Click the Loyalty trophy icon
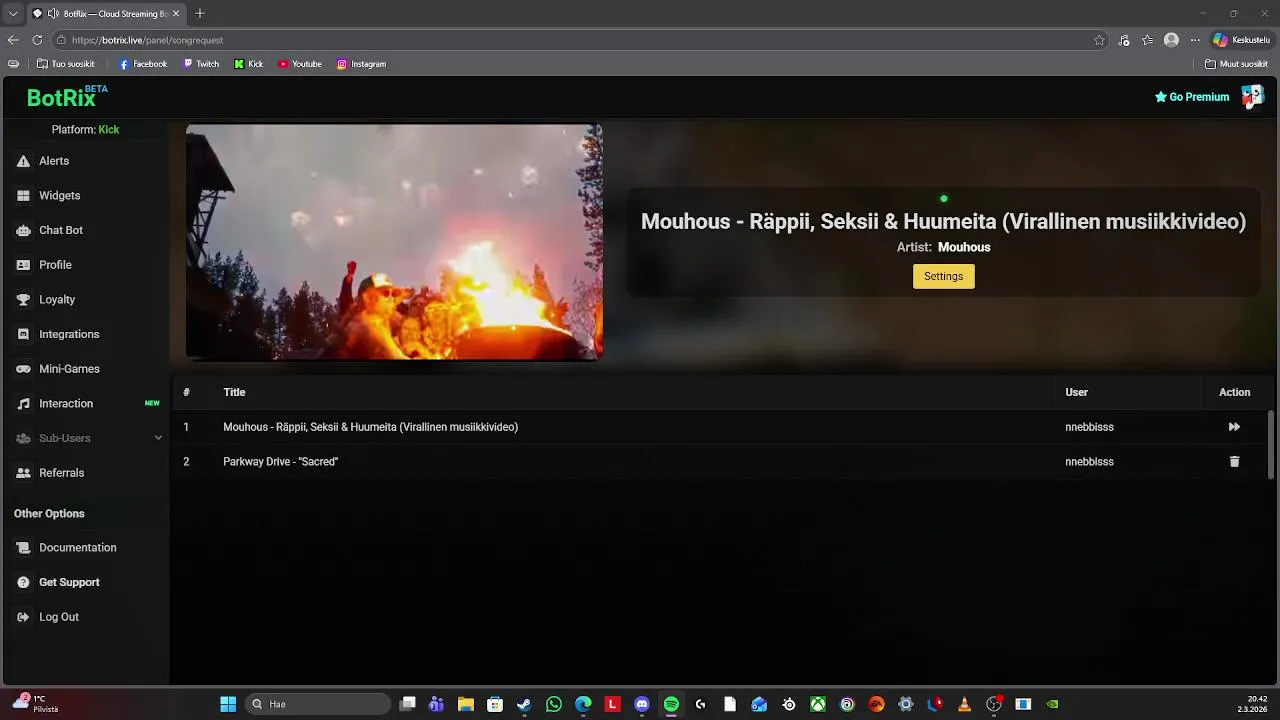 23,300
